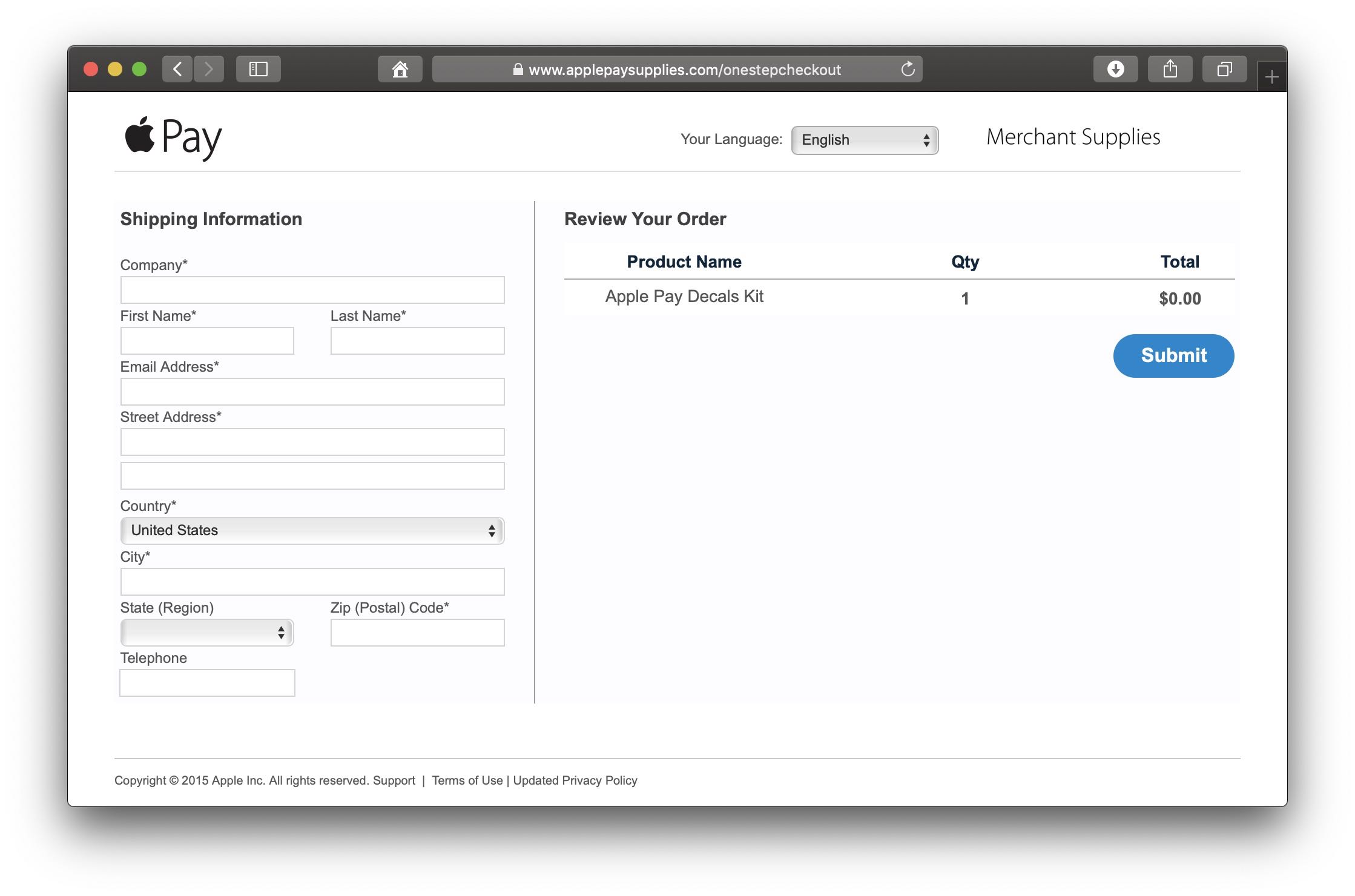Click the share sheet icon
Image resolution: width=1355 pixels, height=896 pixels.
(x=1170, y=69)
